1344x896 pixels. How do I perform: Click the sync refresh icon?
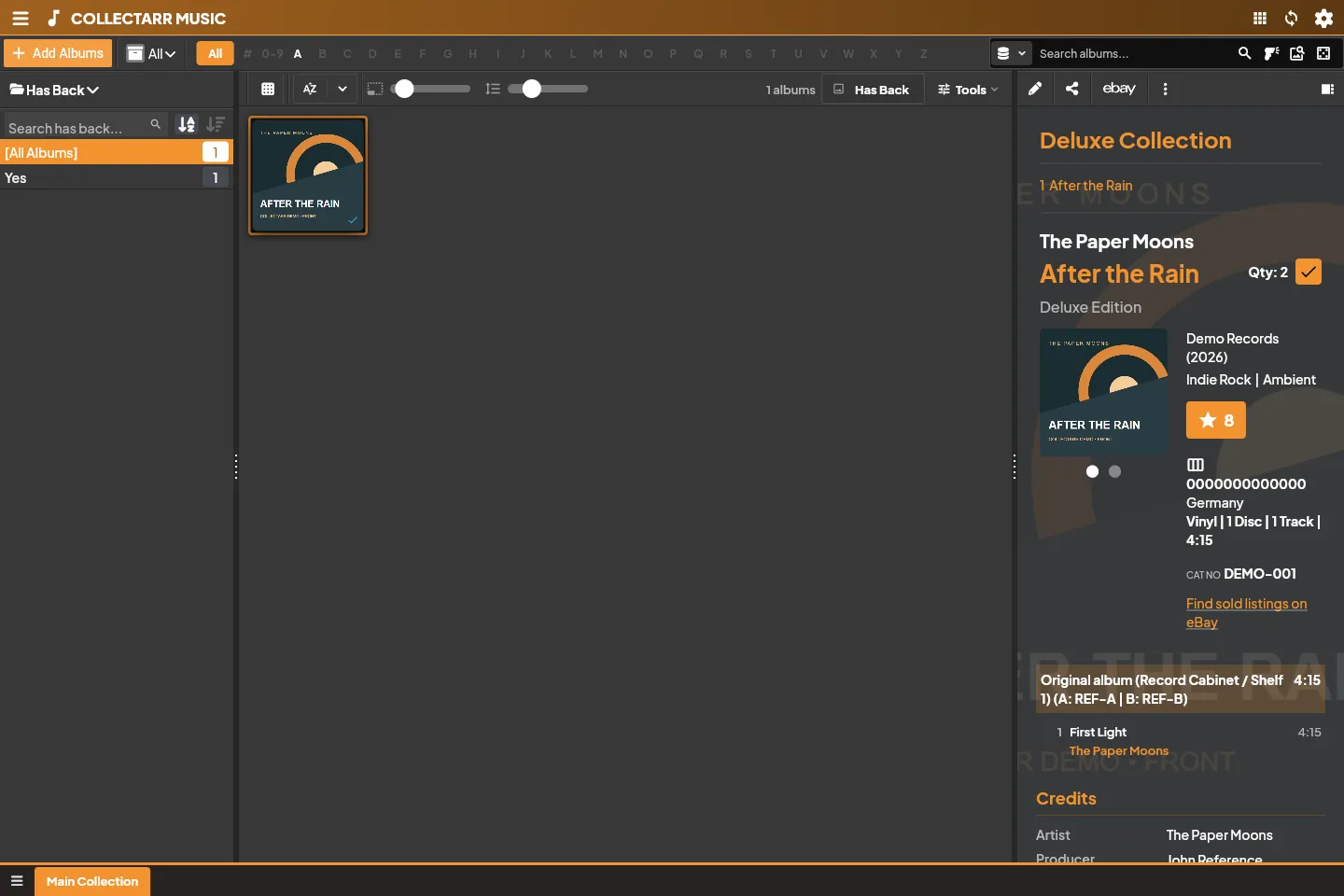point(1292,18)
